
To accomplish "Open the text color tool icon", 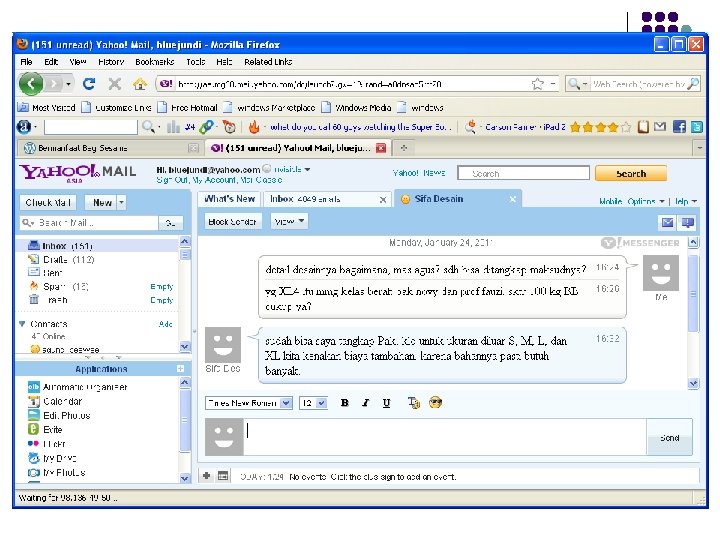I will (x=414, y=403).
